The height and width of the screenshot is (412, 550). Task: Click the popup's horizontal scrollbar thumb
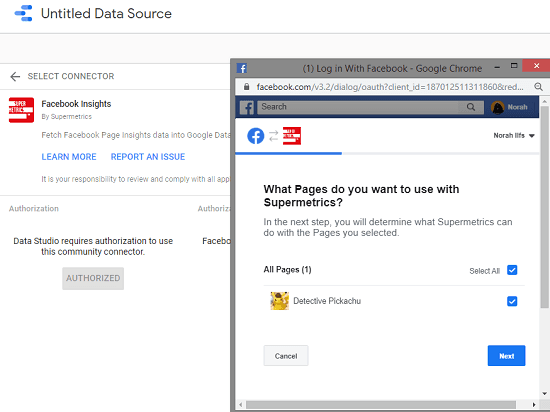[381, 405]
